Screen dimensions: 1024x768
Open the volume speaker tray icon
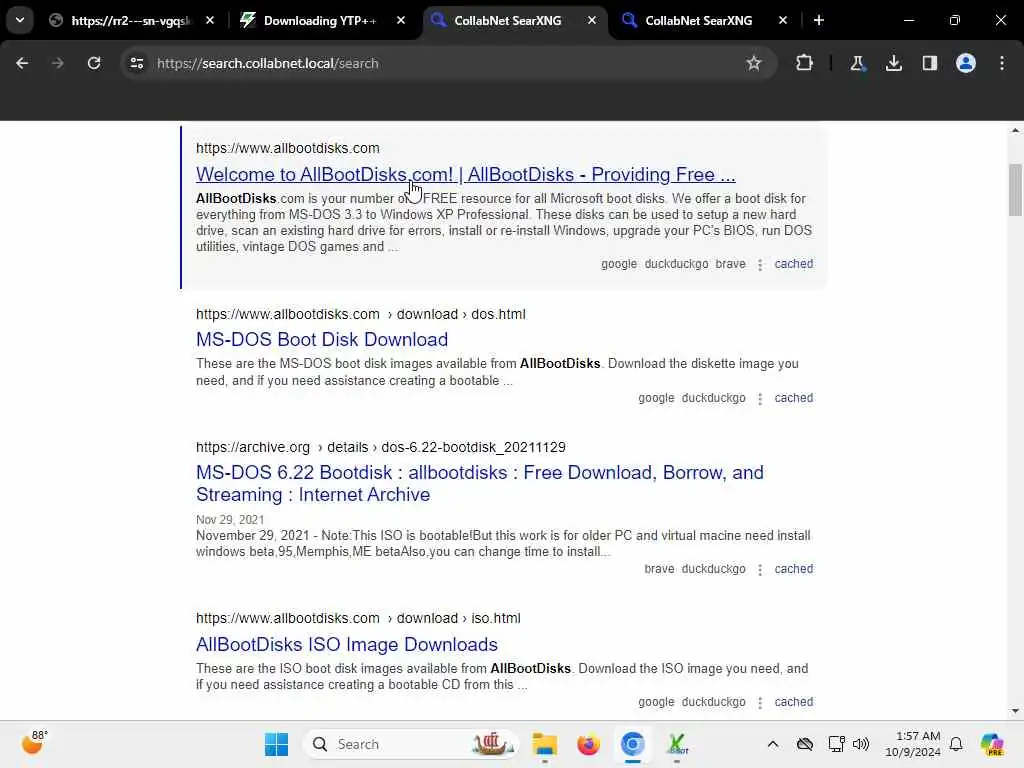861,744
